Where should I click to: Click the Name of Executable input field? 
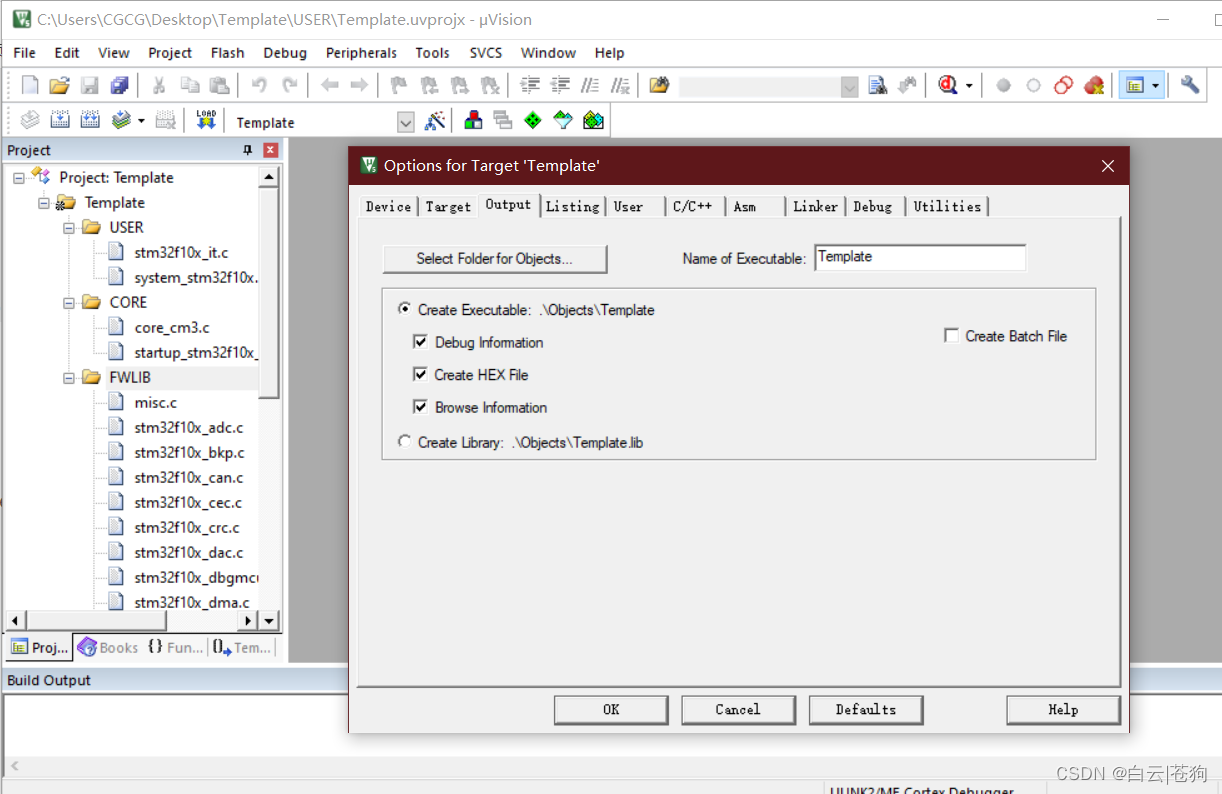tap(920, 257)
